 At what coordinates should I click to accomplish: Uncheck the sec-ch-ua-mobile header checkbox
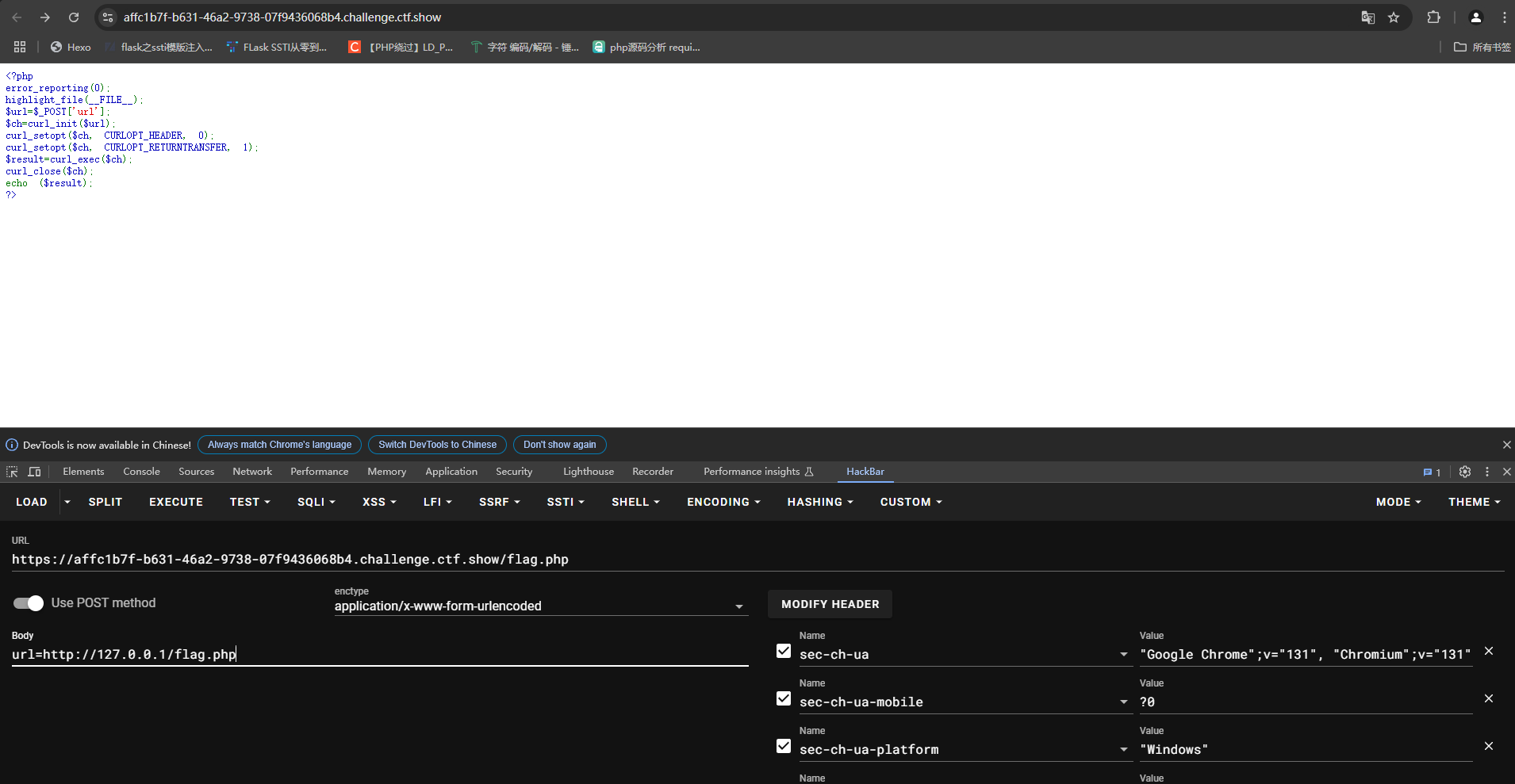click(784, 698)
